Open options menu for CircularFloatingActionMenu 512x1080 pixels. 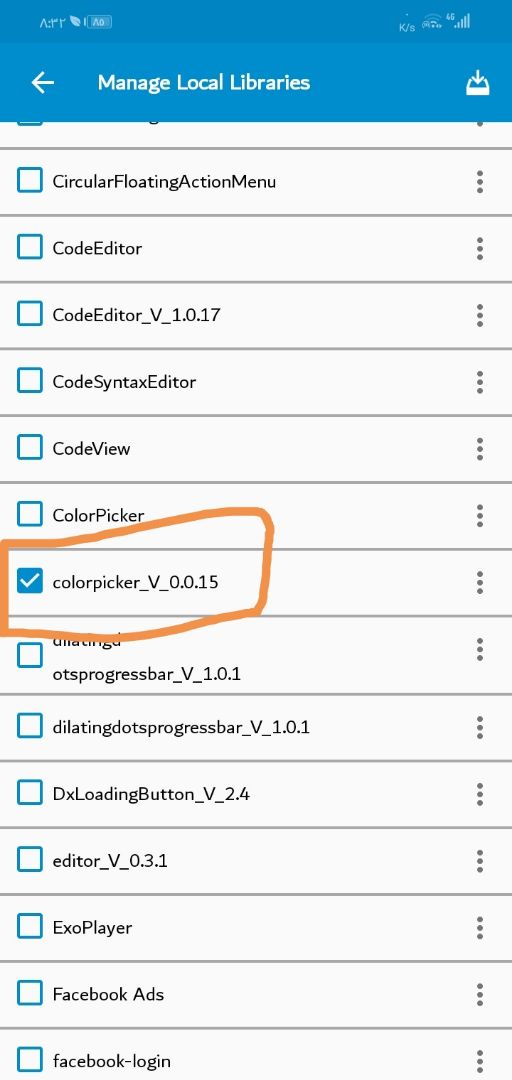(x=480, y=182)
